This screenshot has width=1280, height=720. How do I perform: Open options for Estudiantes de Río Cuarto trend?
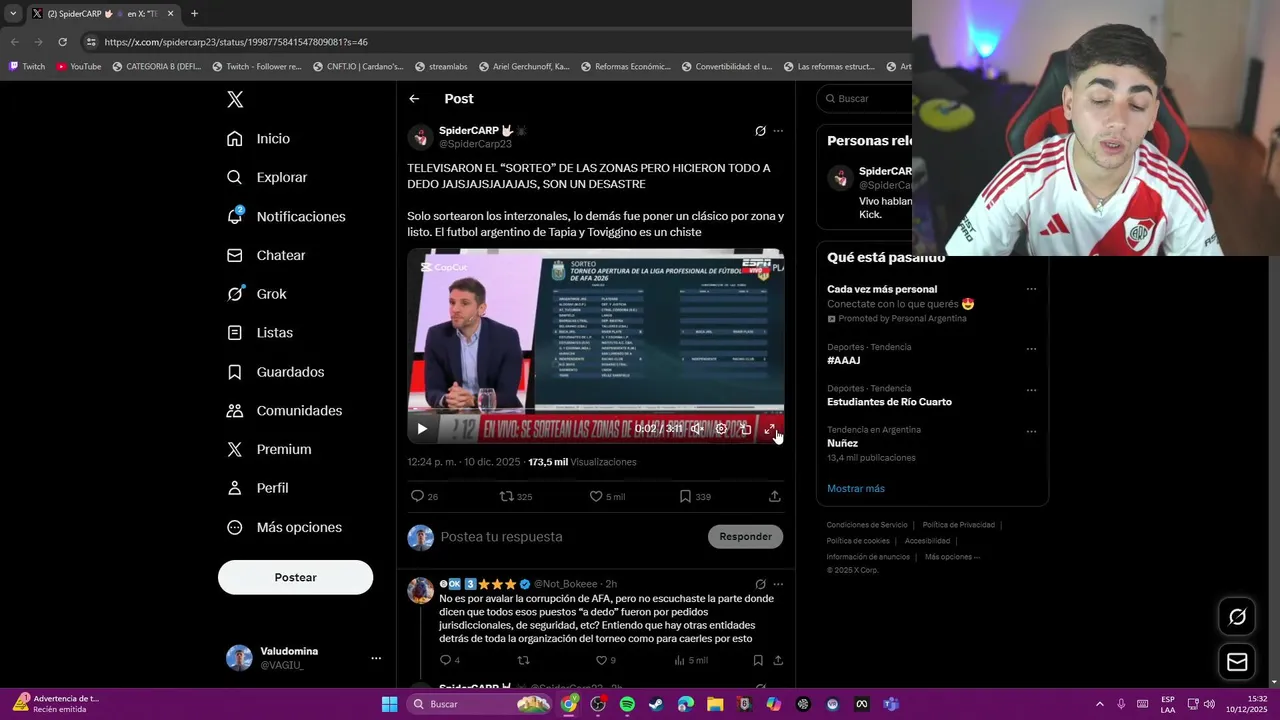(x=1031, y=390)
